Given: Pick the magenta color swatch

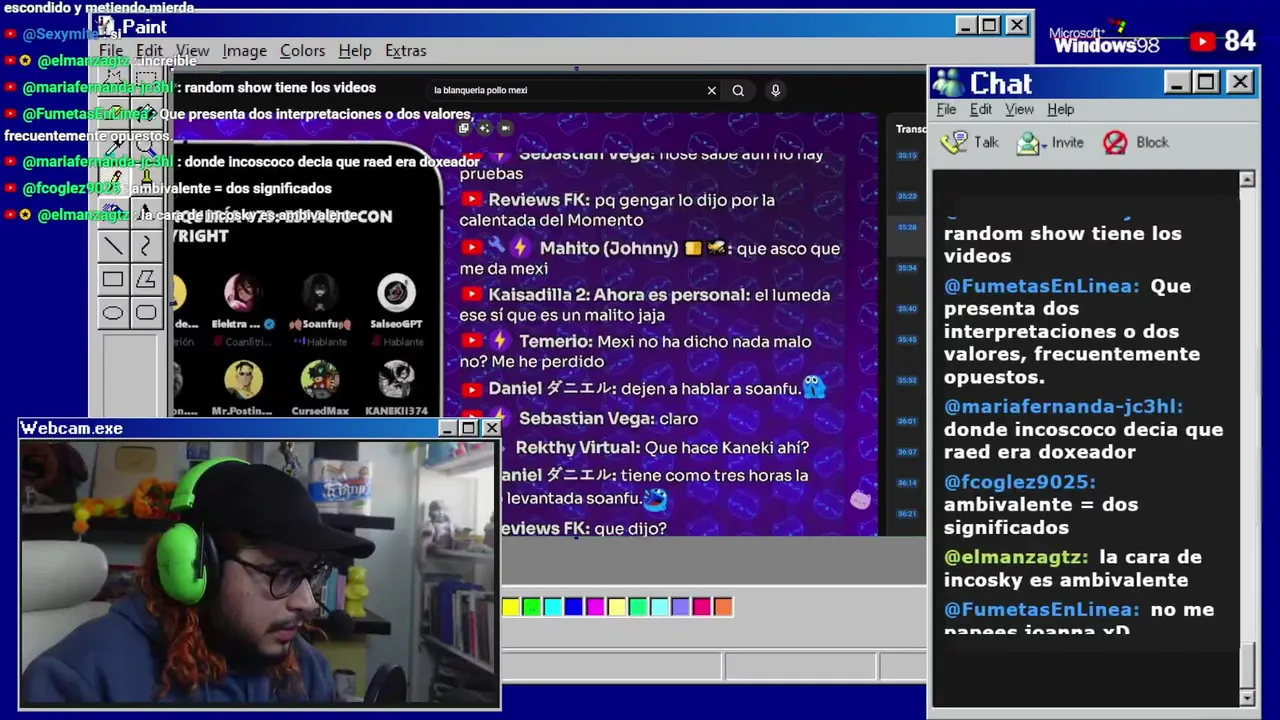Looking at the screenshot, I should 595,606.
